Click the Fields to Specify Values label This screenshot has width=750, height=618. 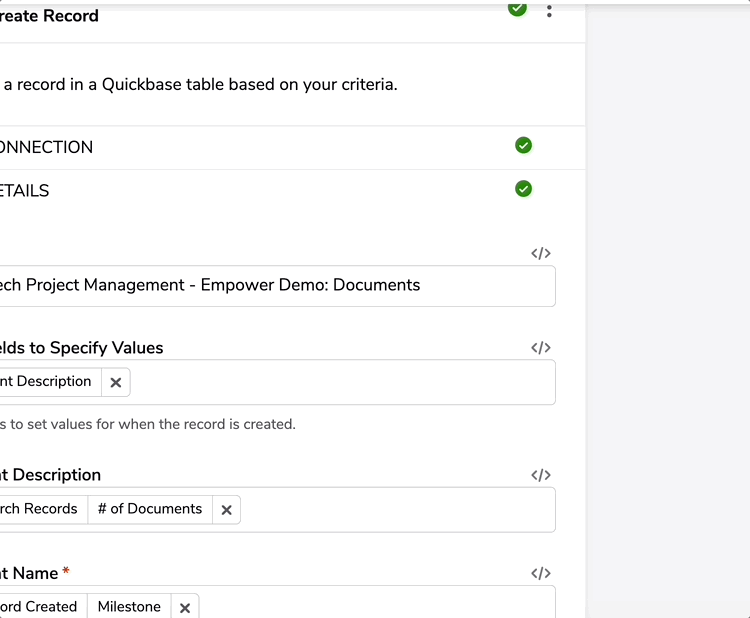(81, 348)
